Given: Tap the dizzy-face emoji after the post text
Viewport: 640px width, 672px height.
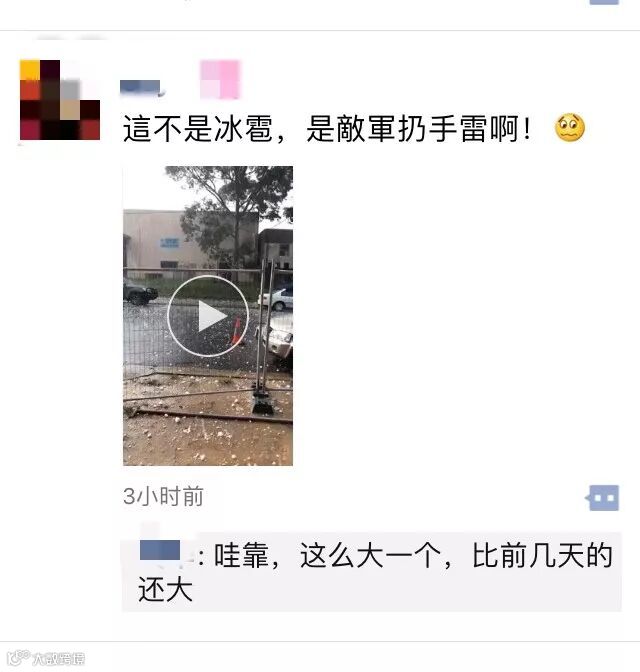Looking at the screenshot, I should click(x=570, y=127).
